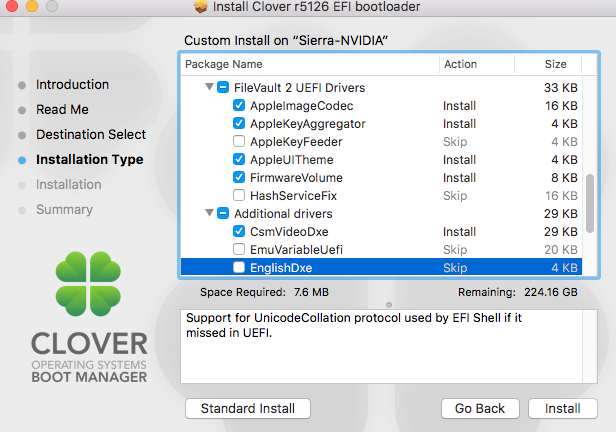Enable the HashServiceFix checkbox
Viewport: 616px width, 432px height.
239,195
